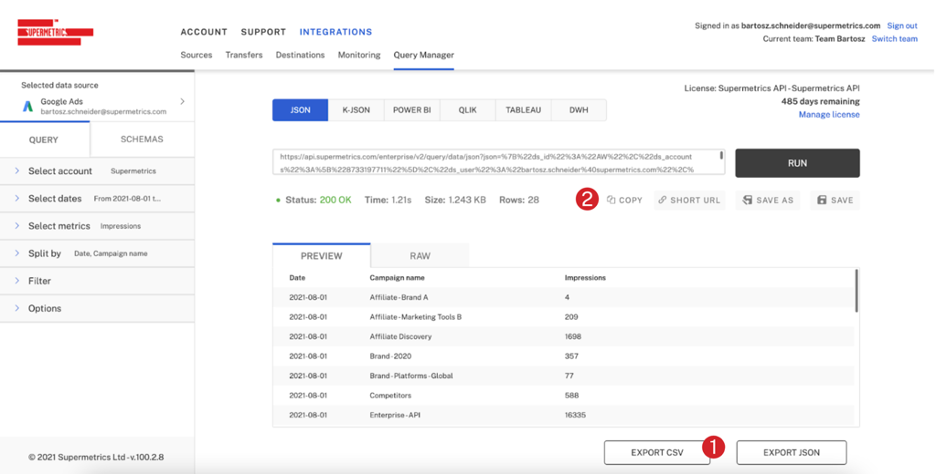Viewport: 936px width, 474px height.
Task: Open the selected data source chevron
Action: (x=182, y=102)
